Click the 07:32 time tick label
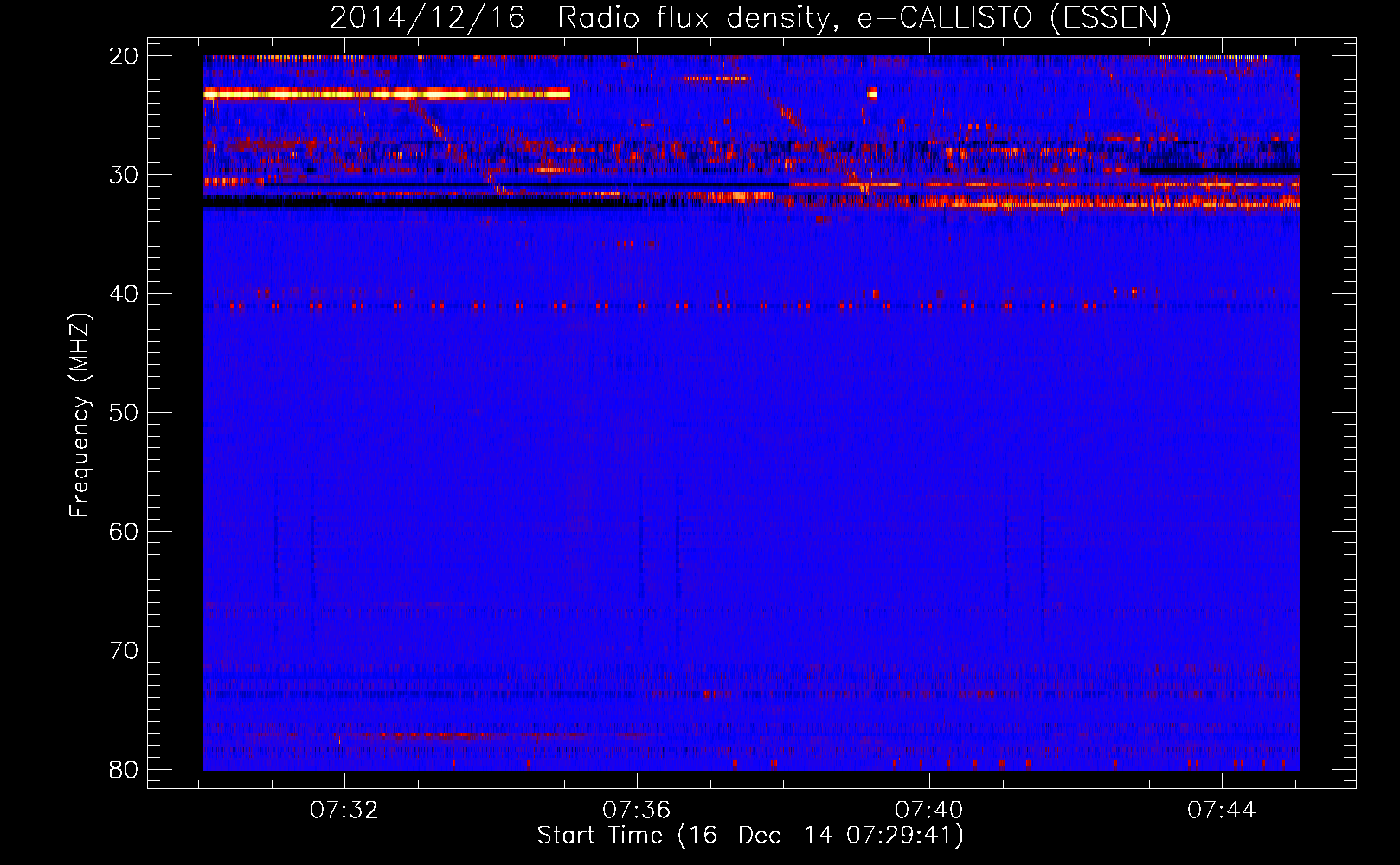The image size is (1400, 865). [344, 811]
